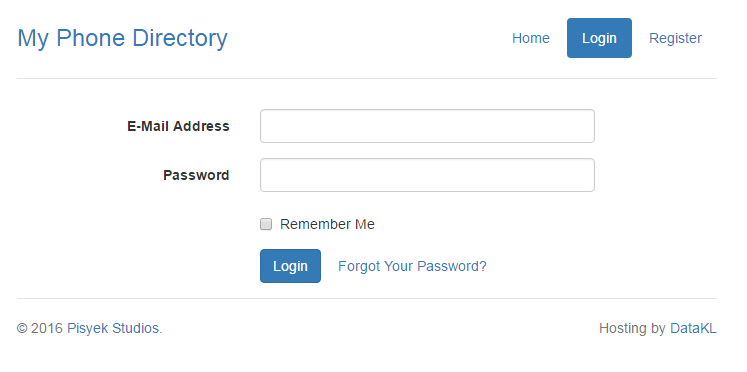Open the DataKL hosting link
Image resolution: width=747 pixels, height=372 pixels.
click(x=693, y=328)
